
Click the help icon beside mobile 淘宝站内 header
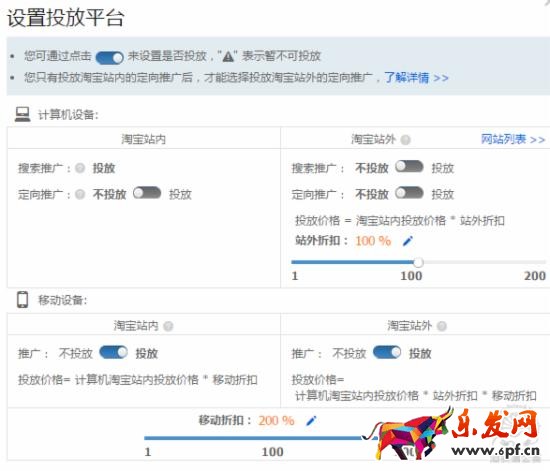tap(168, 326)
